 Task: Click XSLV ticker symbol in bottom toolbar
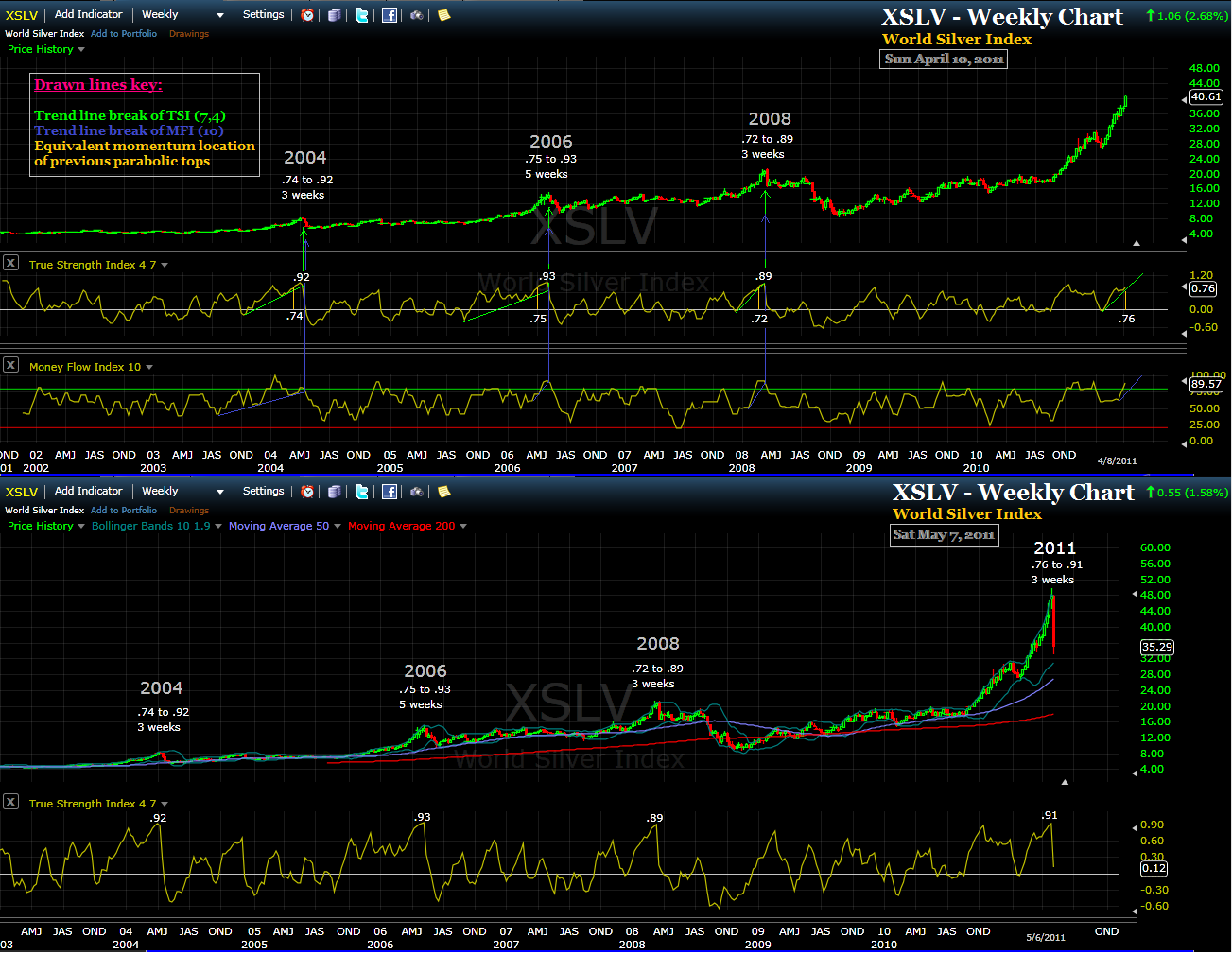click(22, 492)
